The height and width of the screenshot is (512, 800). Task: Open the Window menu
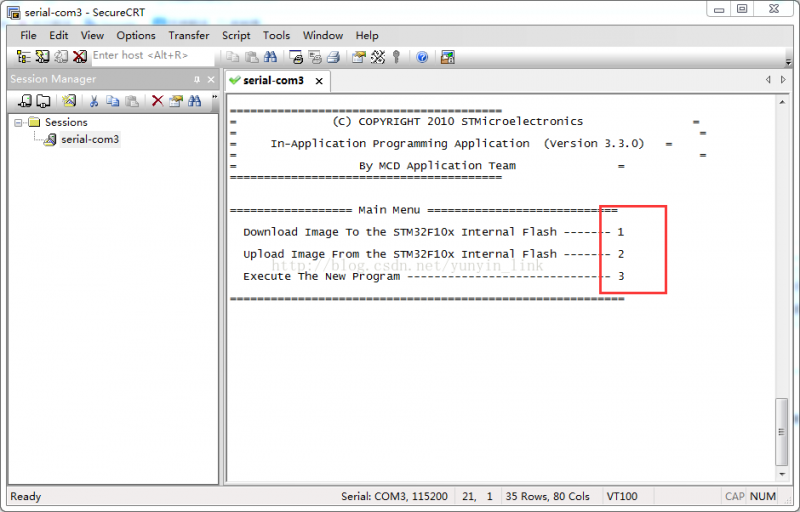(x=322, y=35)
